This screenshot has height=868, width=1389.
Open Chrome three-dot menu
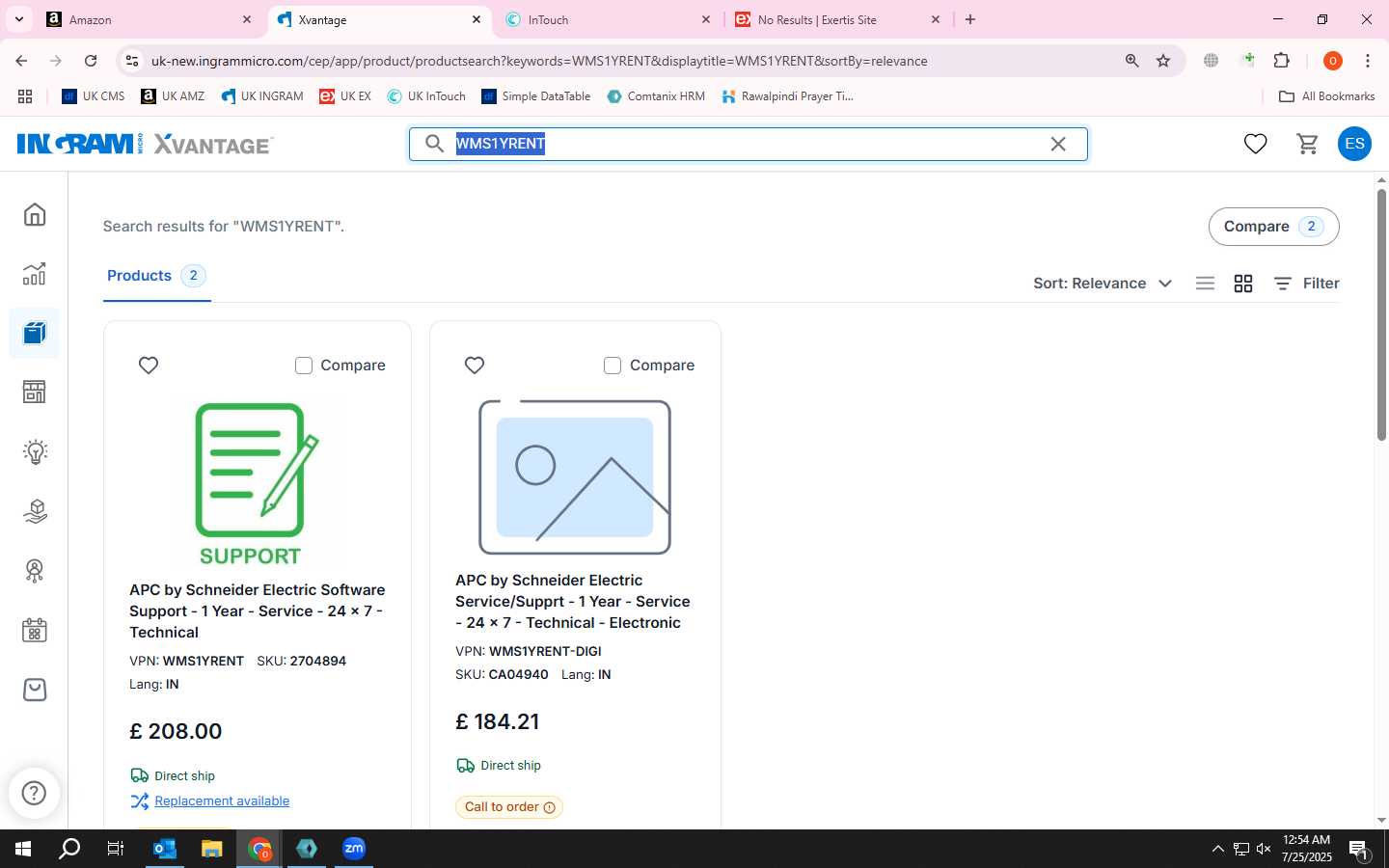(x=1368, y=61)
